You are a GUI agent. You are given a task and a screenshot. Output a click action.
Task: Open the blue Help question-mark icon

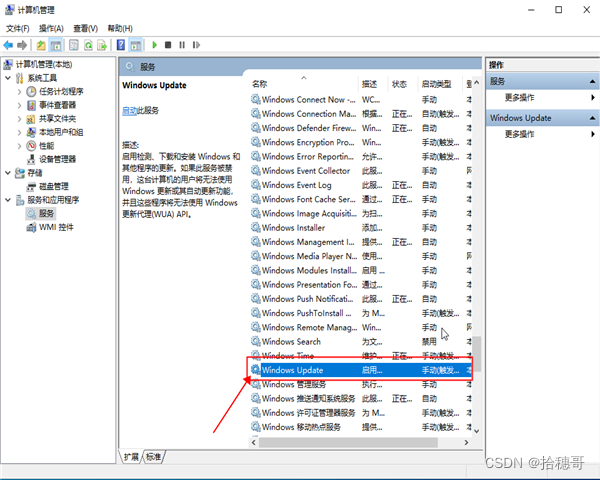[121, 45]
